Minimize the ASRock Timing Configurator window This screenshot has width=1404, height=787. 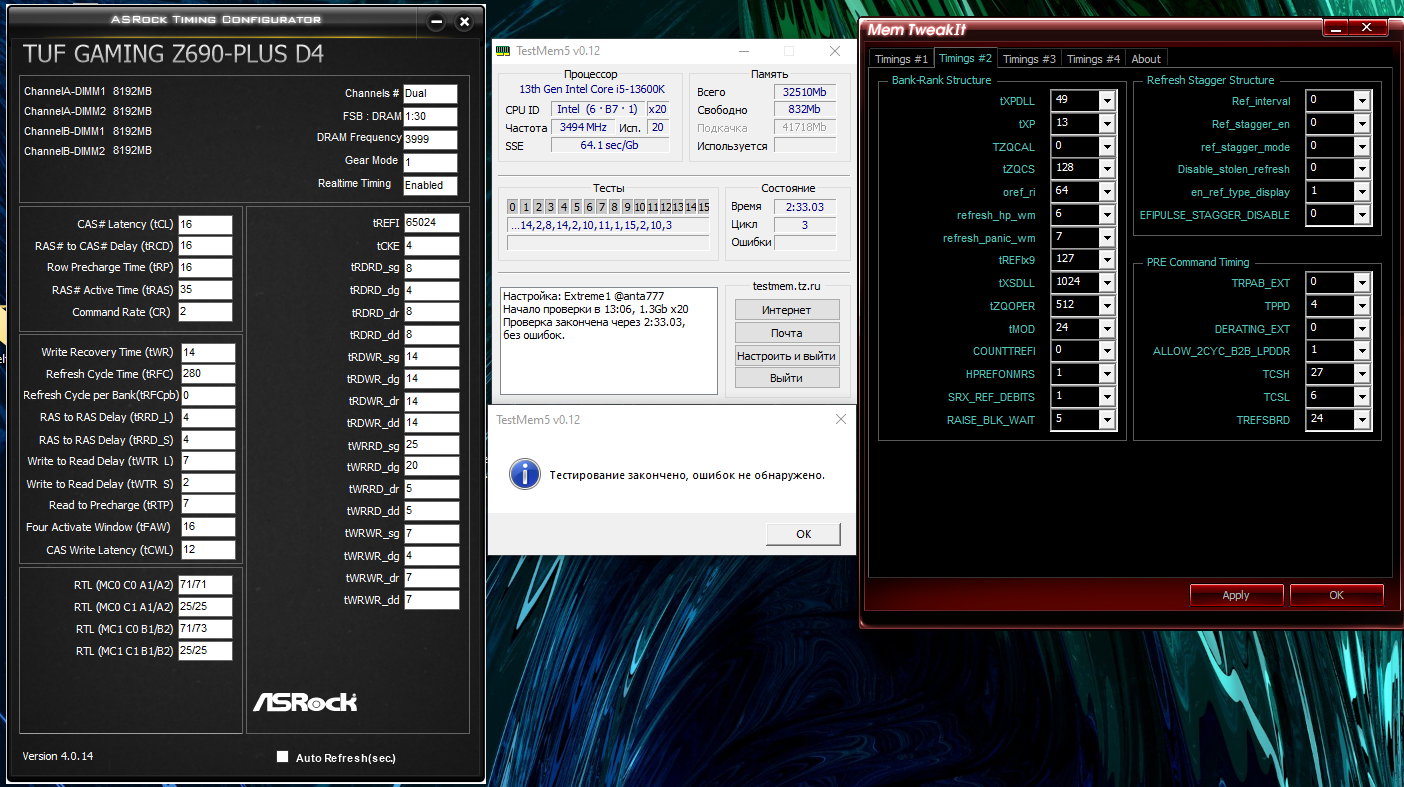436,21
